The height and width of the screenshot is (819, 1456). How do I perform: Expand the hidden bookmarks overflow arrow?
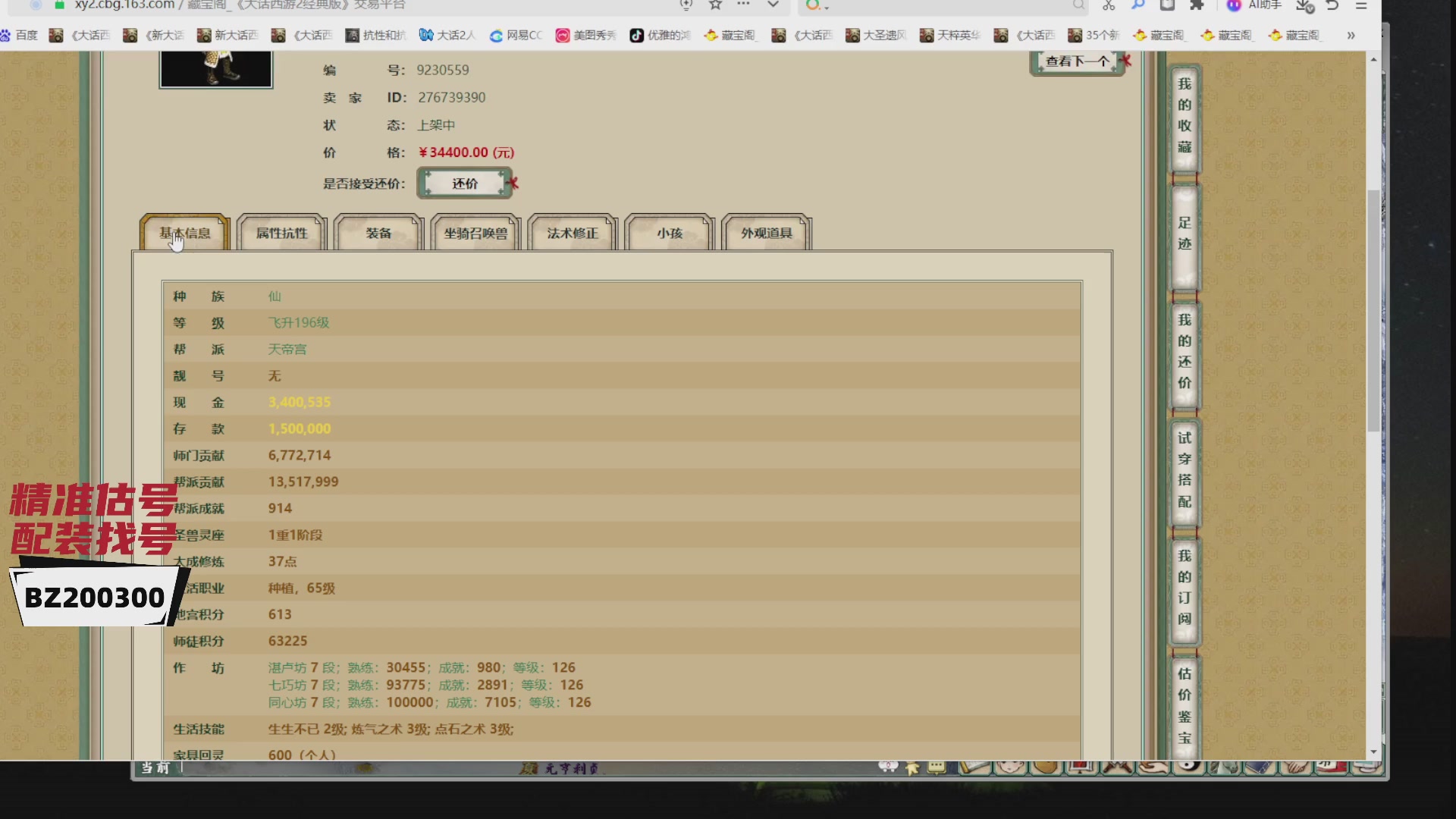click(x=1351, y=36)
